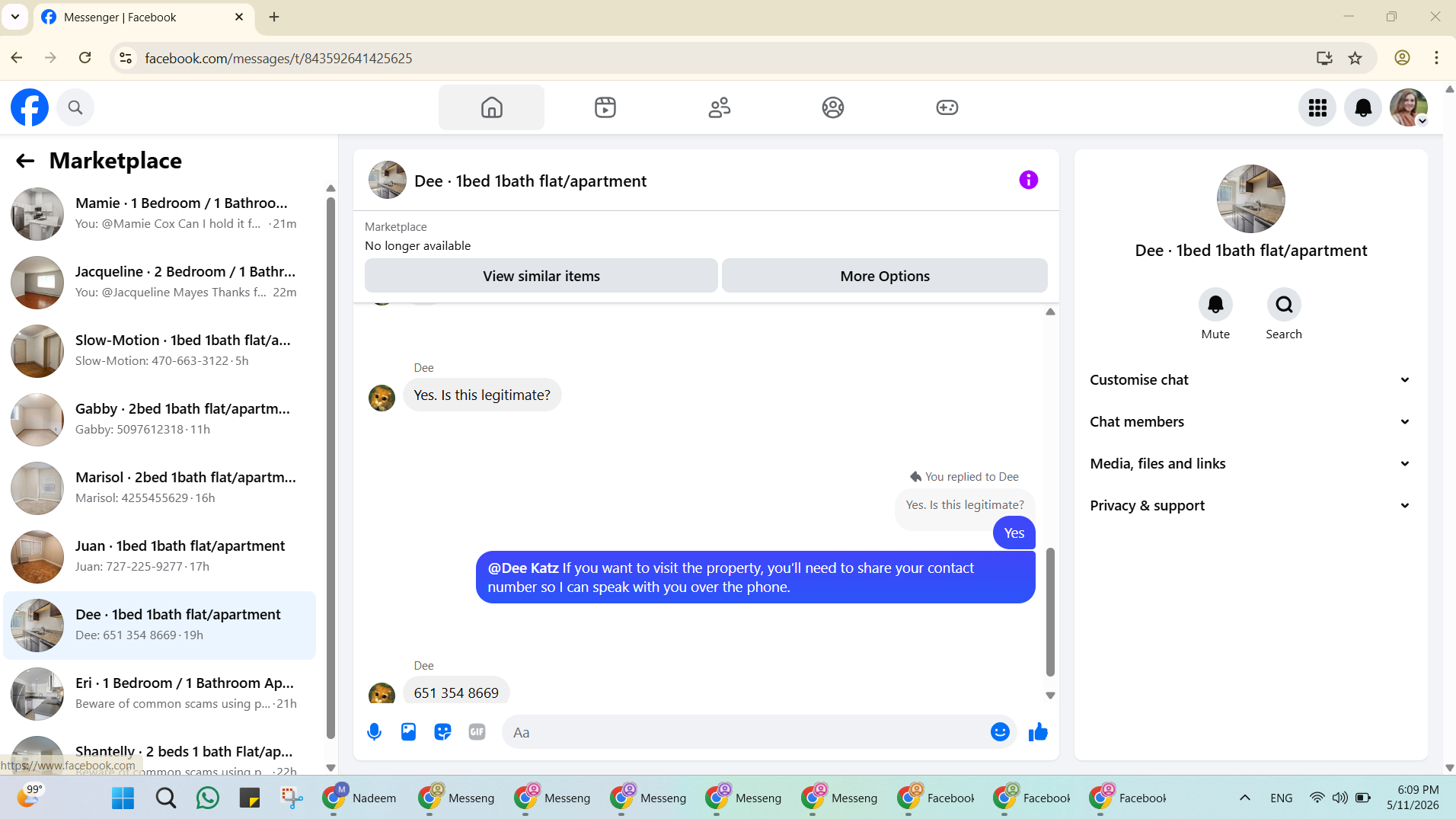Show hidden system tray icons
The height and width of the screenshot is (819, 1456).
1245,798
